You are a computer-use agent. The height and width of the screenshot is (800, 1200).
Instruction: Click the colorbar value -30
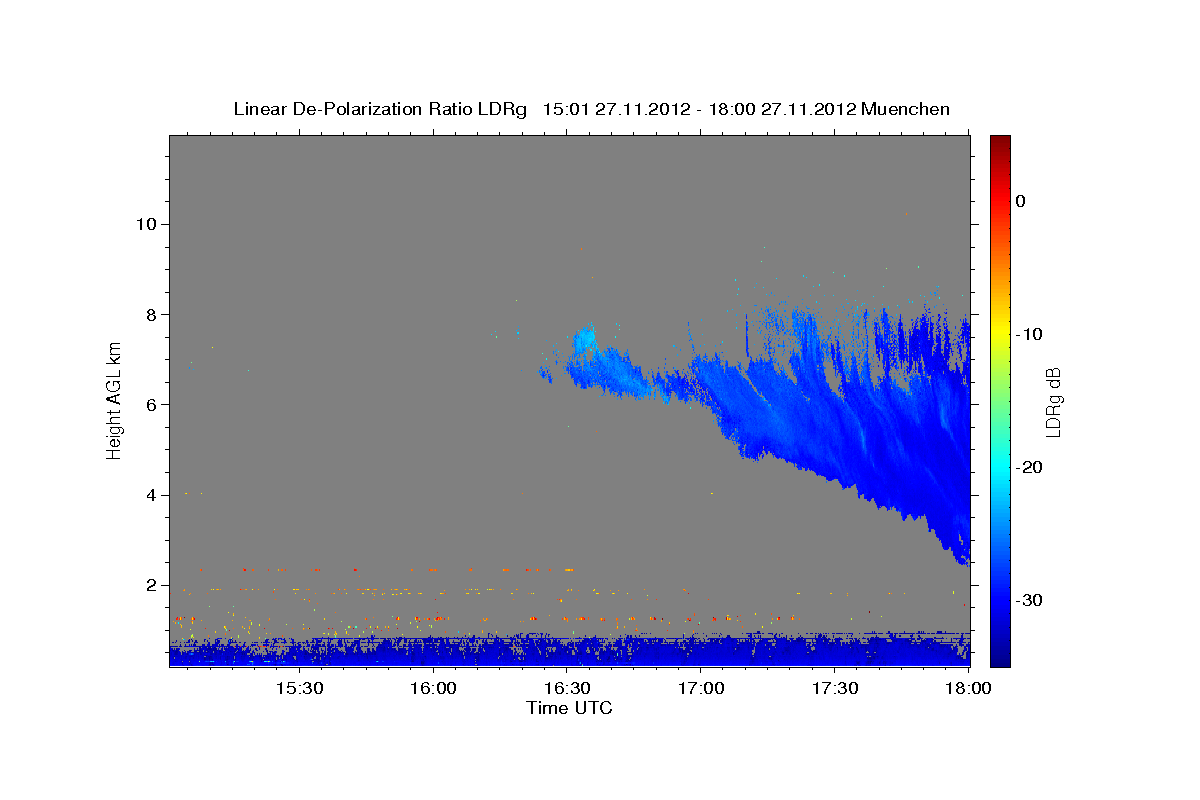pyautogui.click(x=1029, y=600)
